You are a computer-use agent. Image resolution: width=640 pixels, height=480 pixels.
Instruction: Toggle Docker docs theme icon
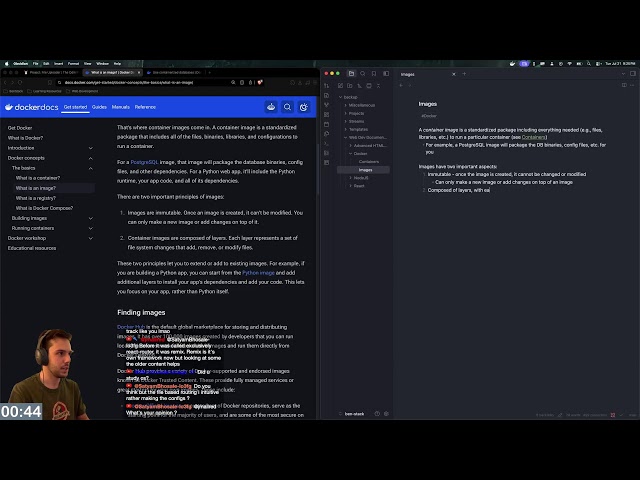pyautogui.click(x=304, y=107)
